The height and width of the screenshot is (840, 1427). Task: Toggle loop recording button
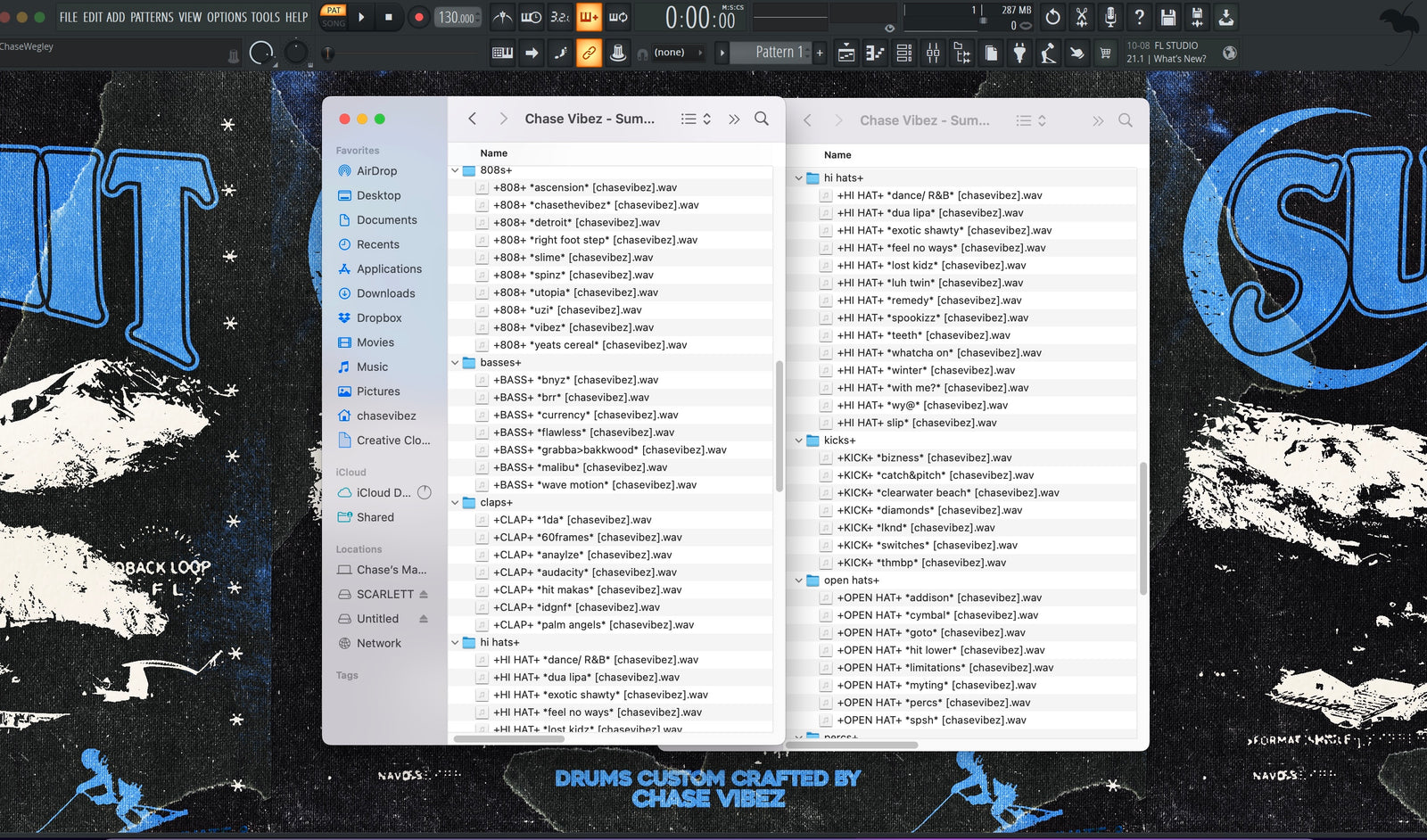click(618, 17)
